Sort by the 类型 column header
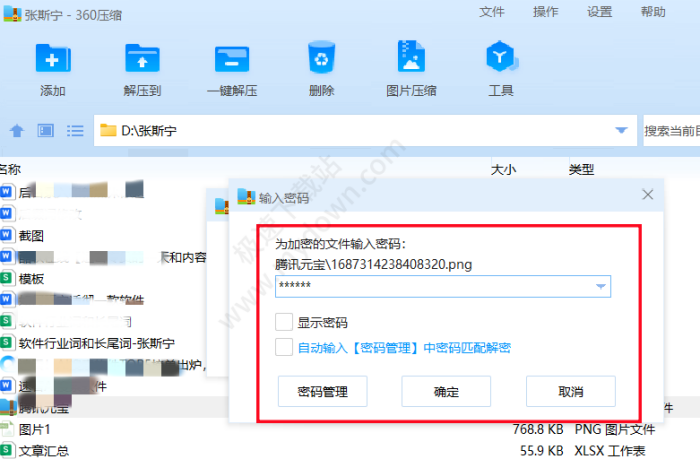 [x=581, y=170]
